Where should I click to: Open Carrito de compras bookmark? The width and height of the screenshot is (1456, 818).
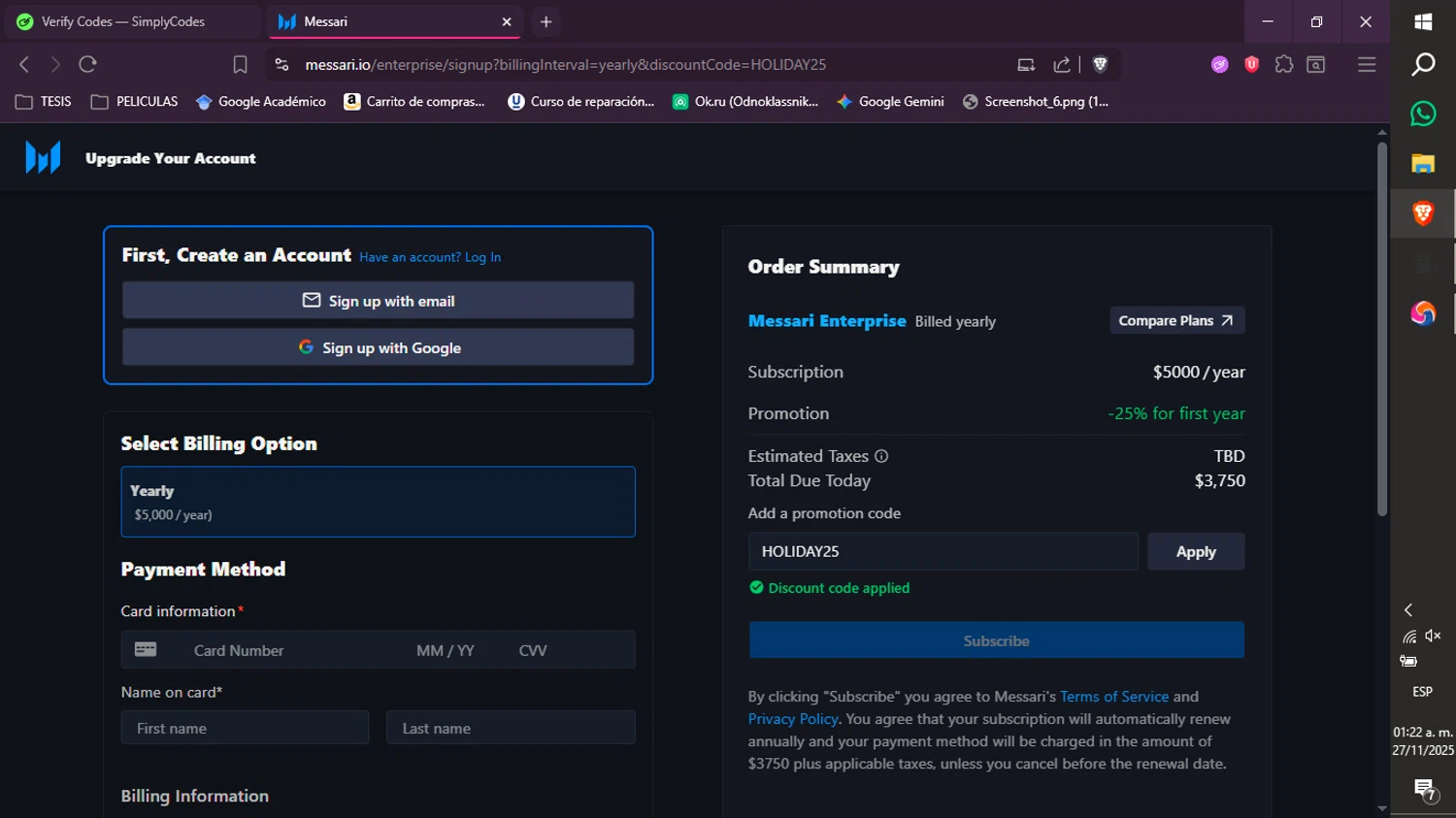coord(414,101)
